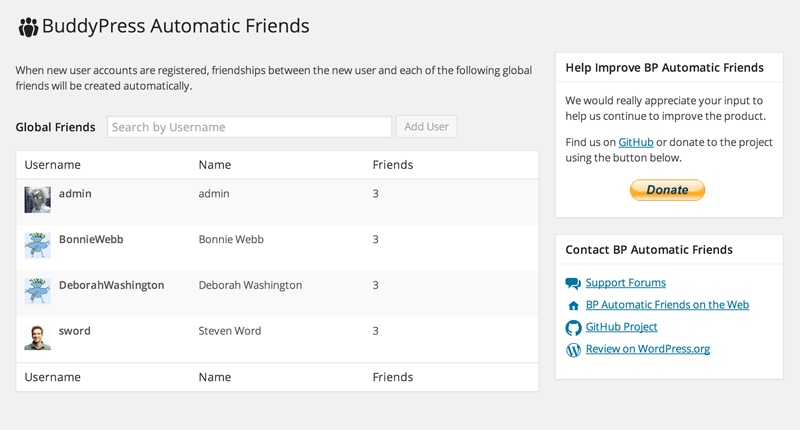Click the WordPress logo icon
The width and height of the screenshot is (800, 430).
coord(573,350)
